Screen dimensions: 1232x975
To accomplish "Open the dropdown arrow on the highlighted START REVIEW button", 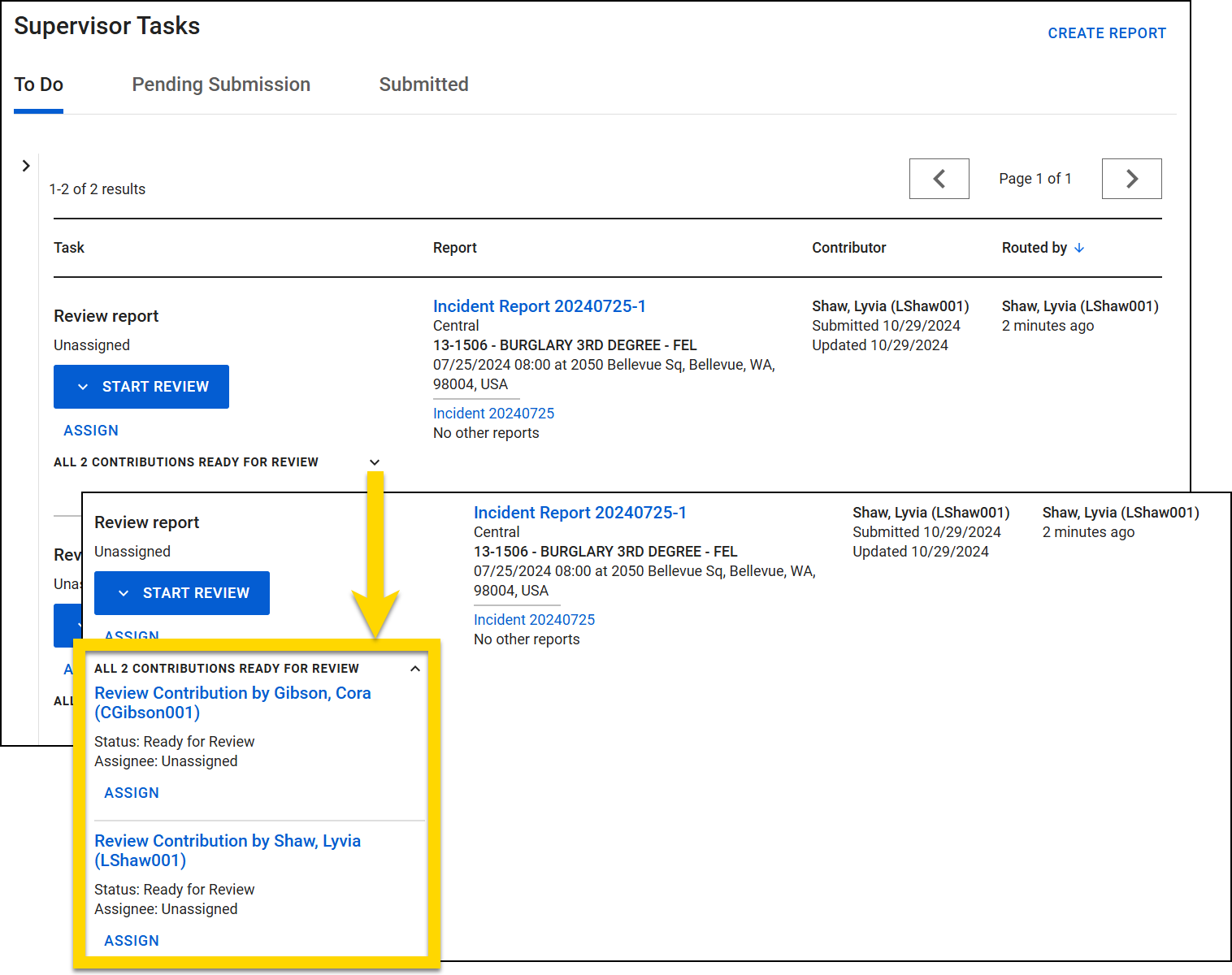I will [x=125, y=592].
